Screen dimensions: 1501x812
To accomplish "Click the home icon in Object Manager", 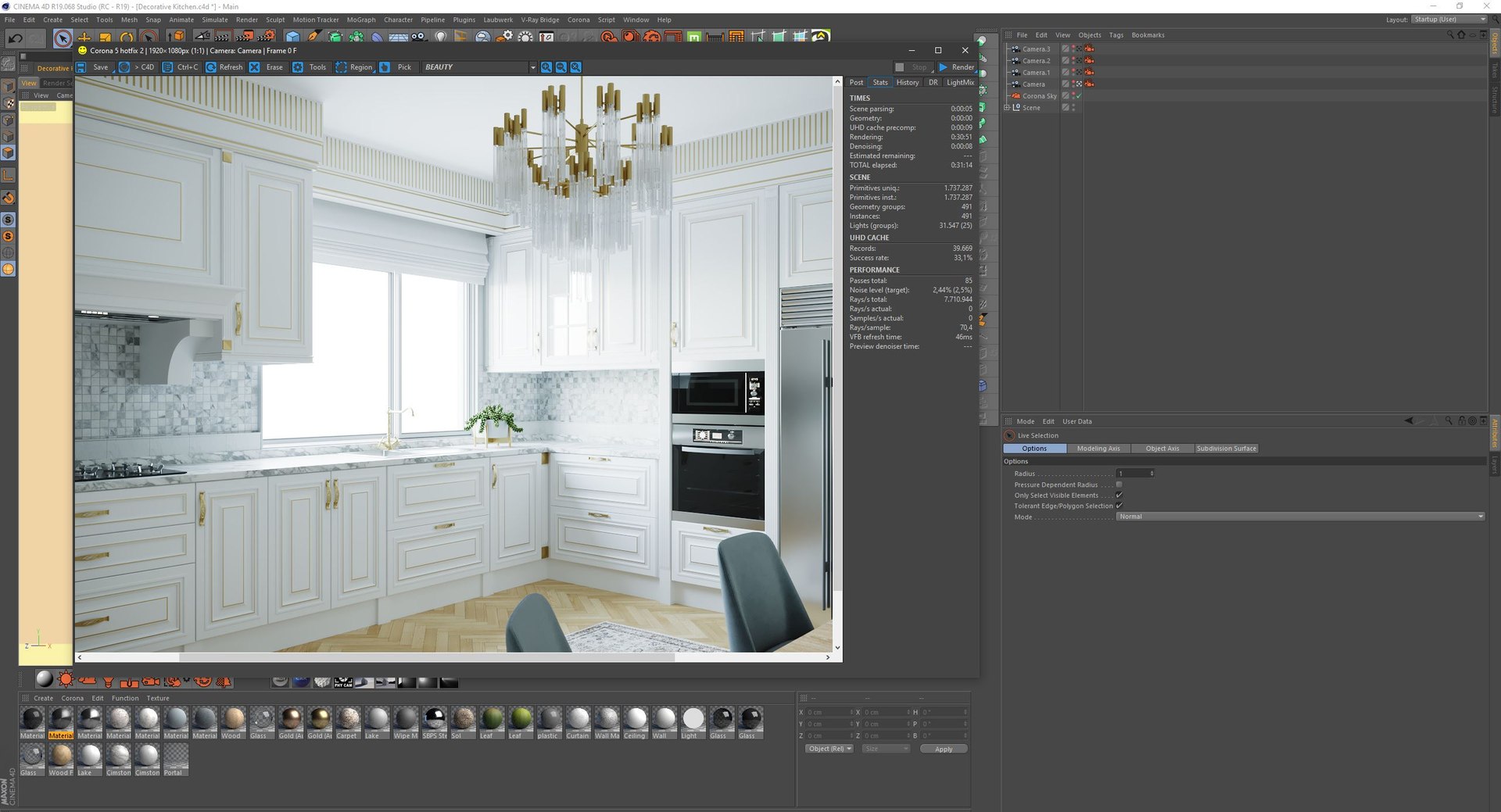I will point(1461,34).
